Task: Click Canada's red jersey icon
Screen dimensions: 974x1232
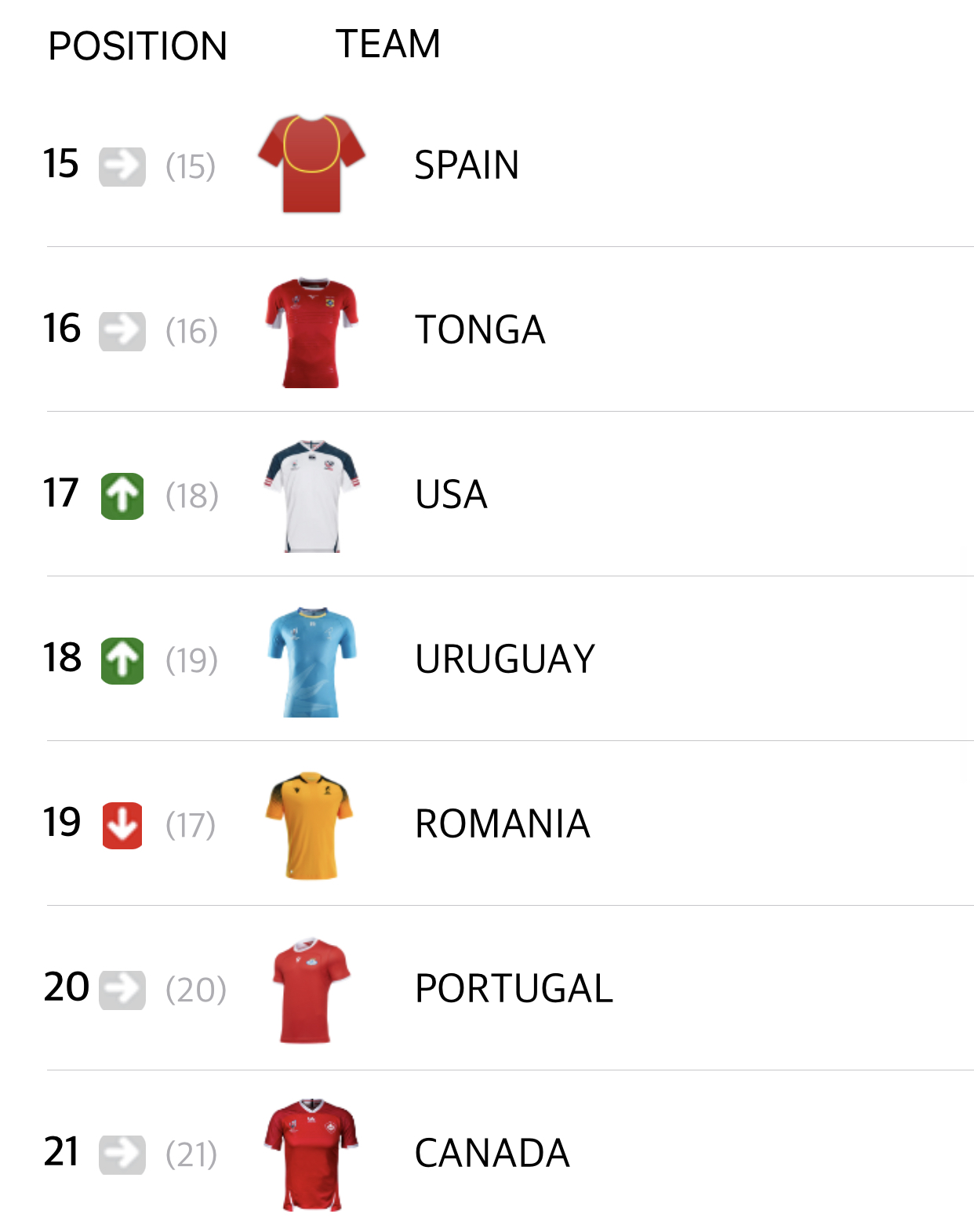Action: pyautogui.click(x=311, y=1154)
